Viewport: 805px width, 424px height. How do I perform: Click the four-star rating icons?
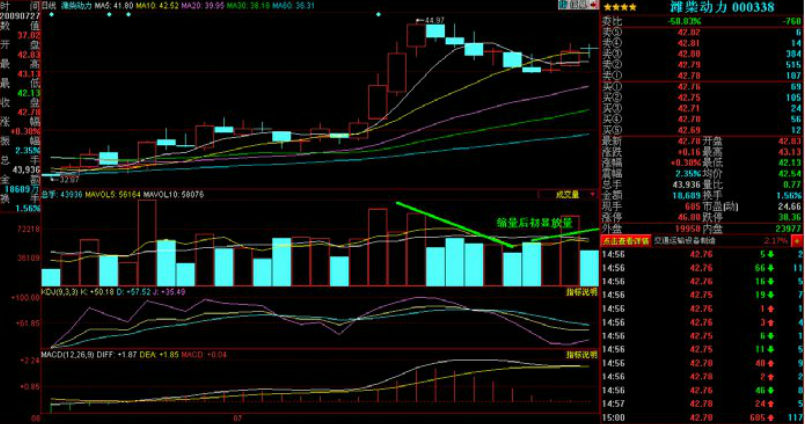[620, 8]
